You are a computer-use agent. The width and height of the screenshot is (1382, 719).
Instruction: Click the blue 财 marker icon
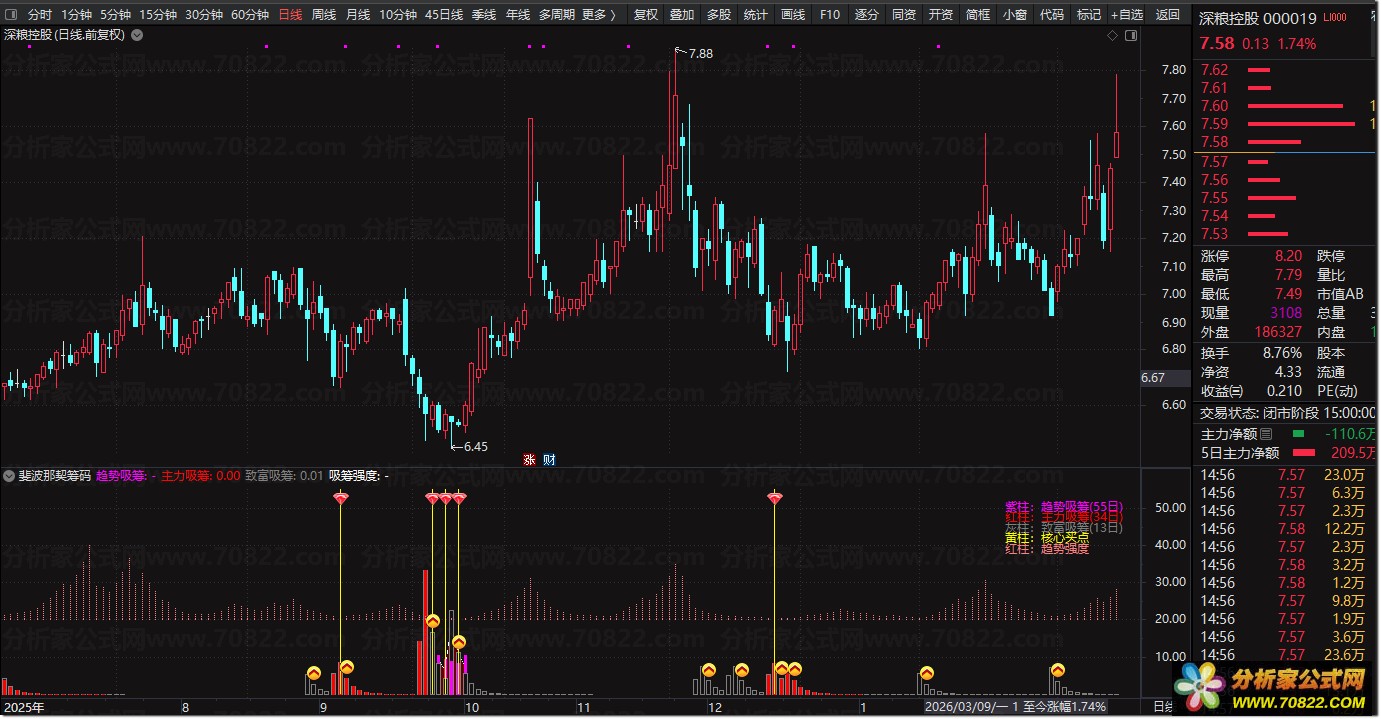pos(548,460)
